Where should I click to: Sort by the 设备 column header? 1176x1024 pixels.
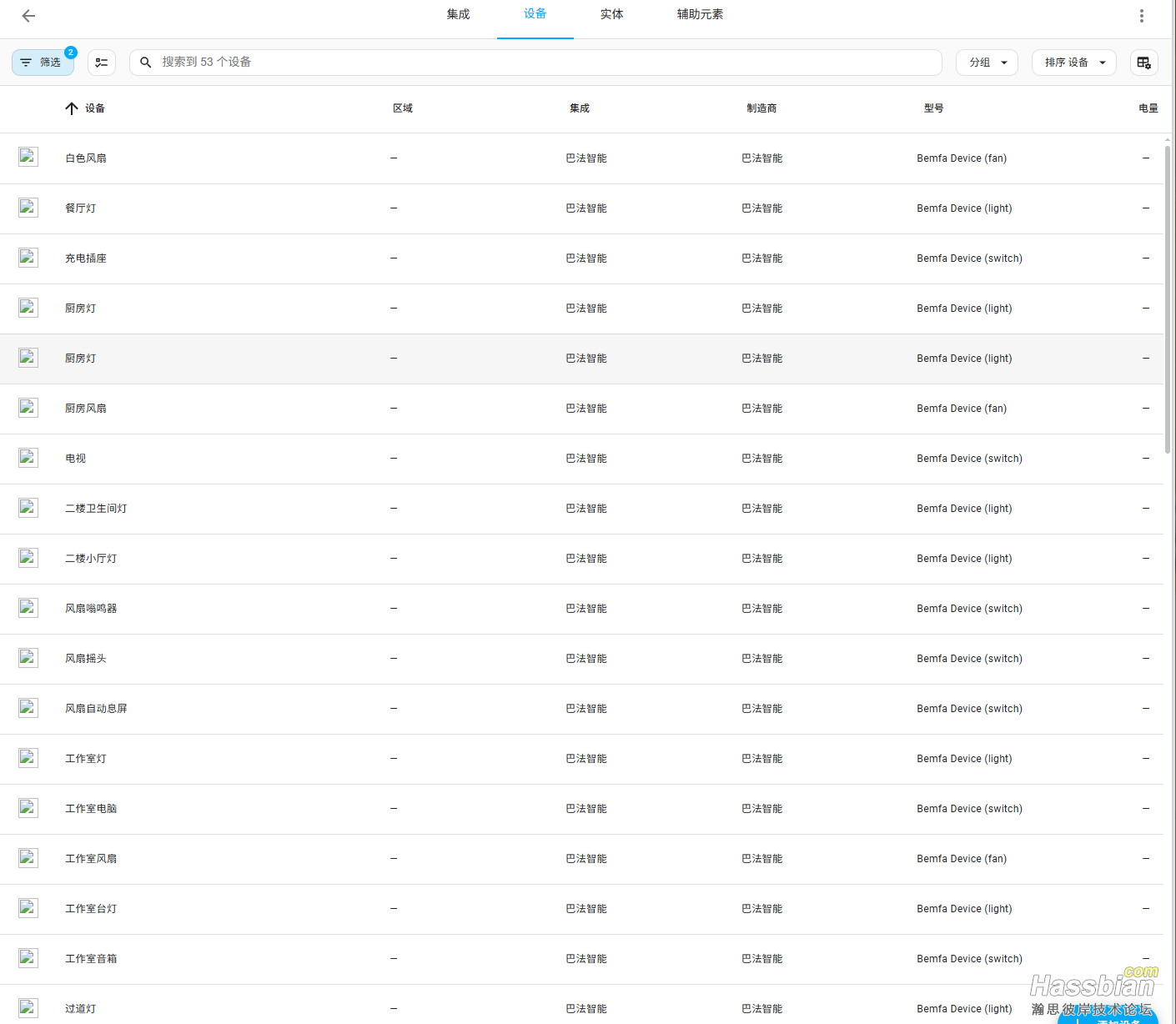85,108
